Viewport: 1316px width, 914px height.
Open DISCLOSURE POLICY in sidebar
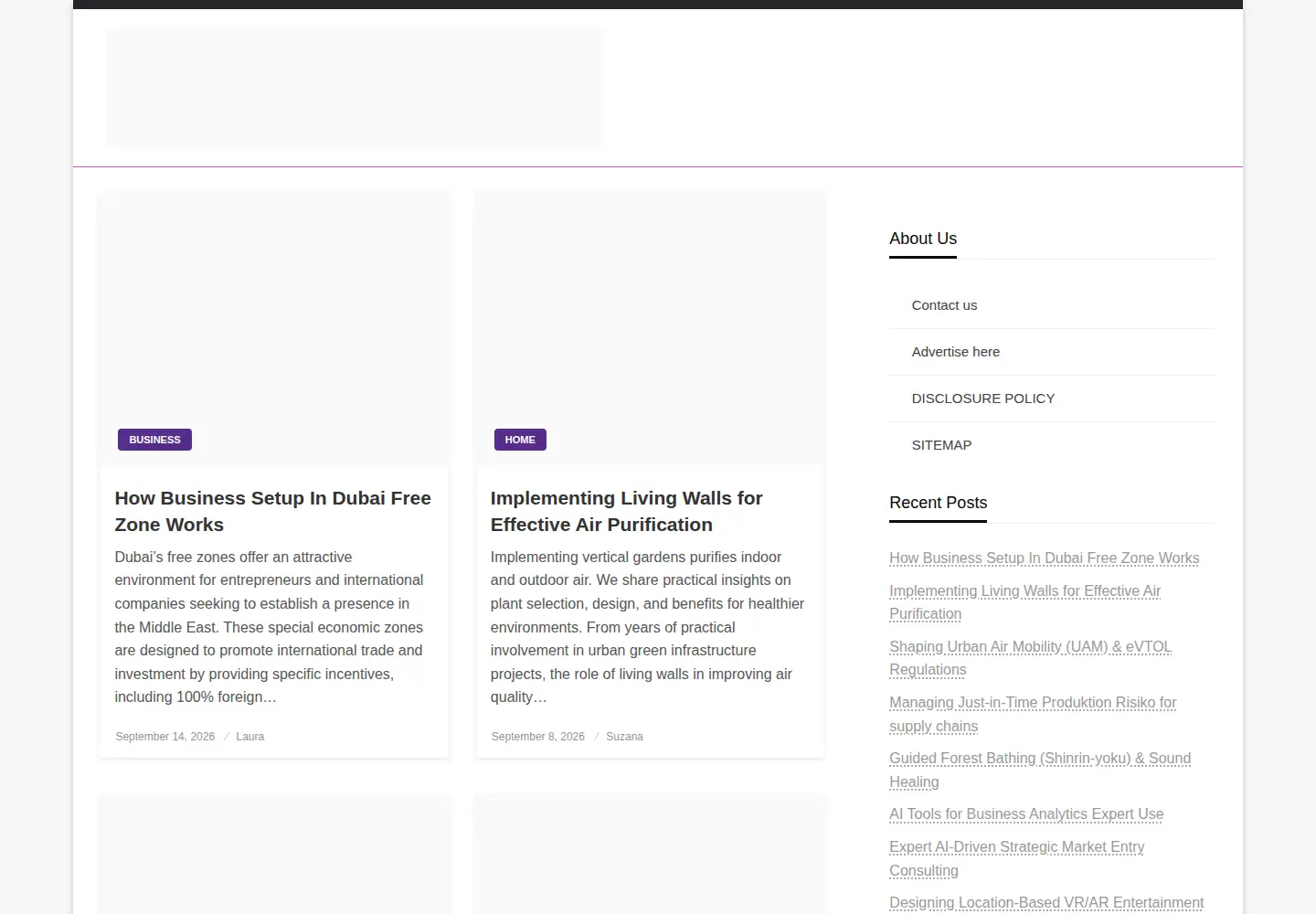coord(982,399)
